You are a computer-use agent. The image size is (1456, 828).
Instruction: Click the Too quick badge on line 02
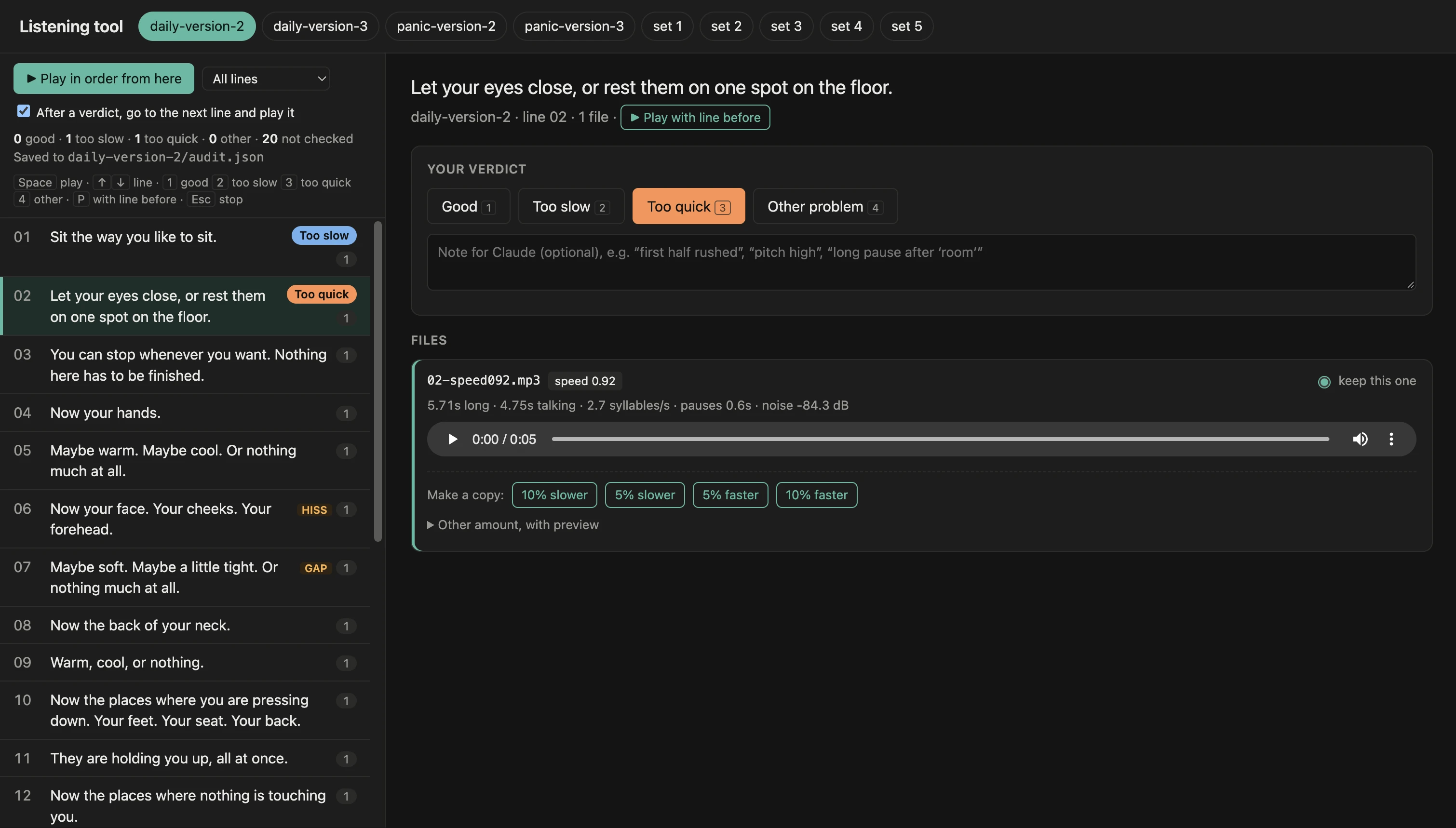(322, 294)
